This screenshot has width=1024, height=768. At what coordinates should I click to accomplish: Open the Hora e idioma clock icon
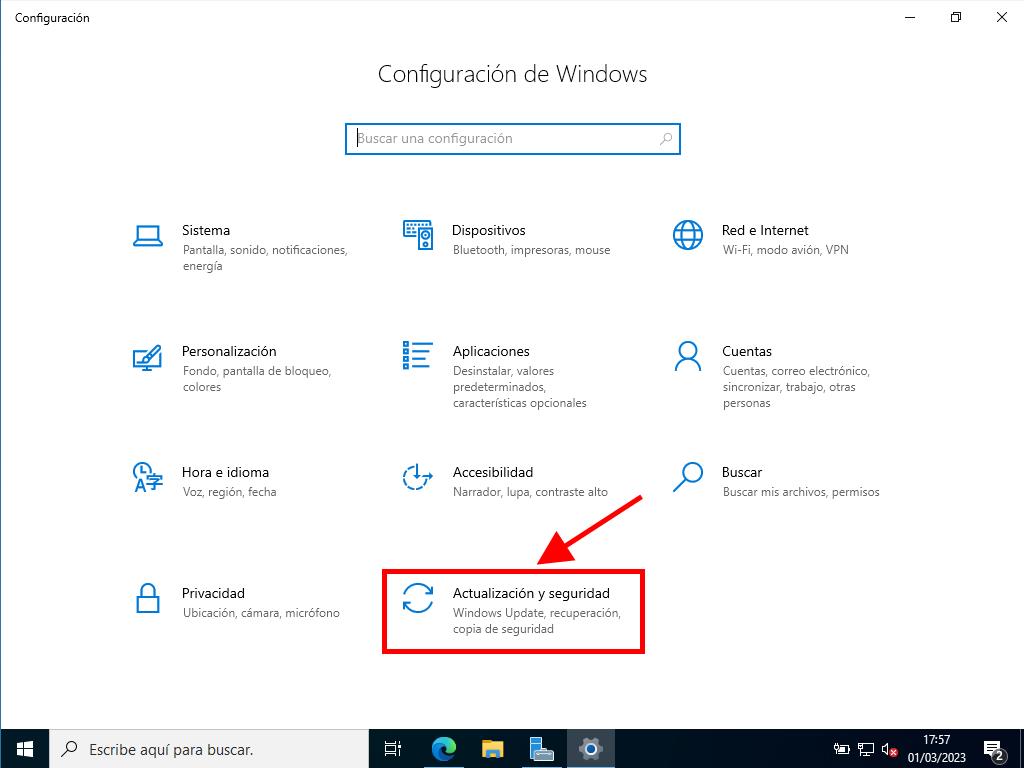point(148,477)
